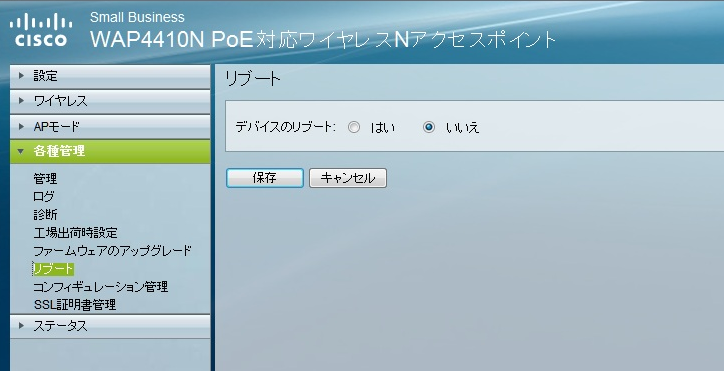This screenshot has width=724, height=371.
Task: Open the ステータス menu
Action: [110, 326]
